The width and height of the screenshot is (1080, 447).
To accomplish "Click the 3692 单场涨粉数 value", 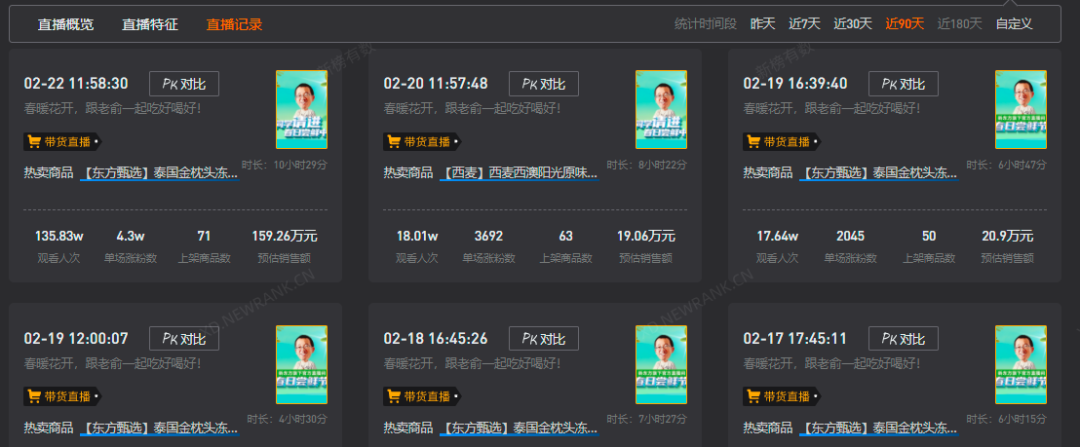I will (x=488, y=236).
